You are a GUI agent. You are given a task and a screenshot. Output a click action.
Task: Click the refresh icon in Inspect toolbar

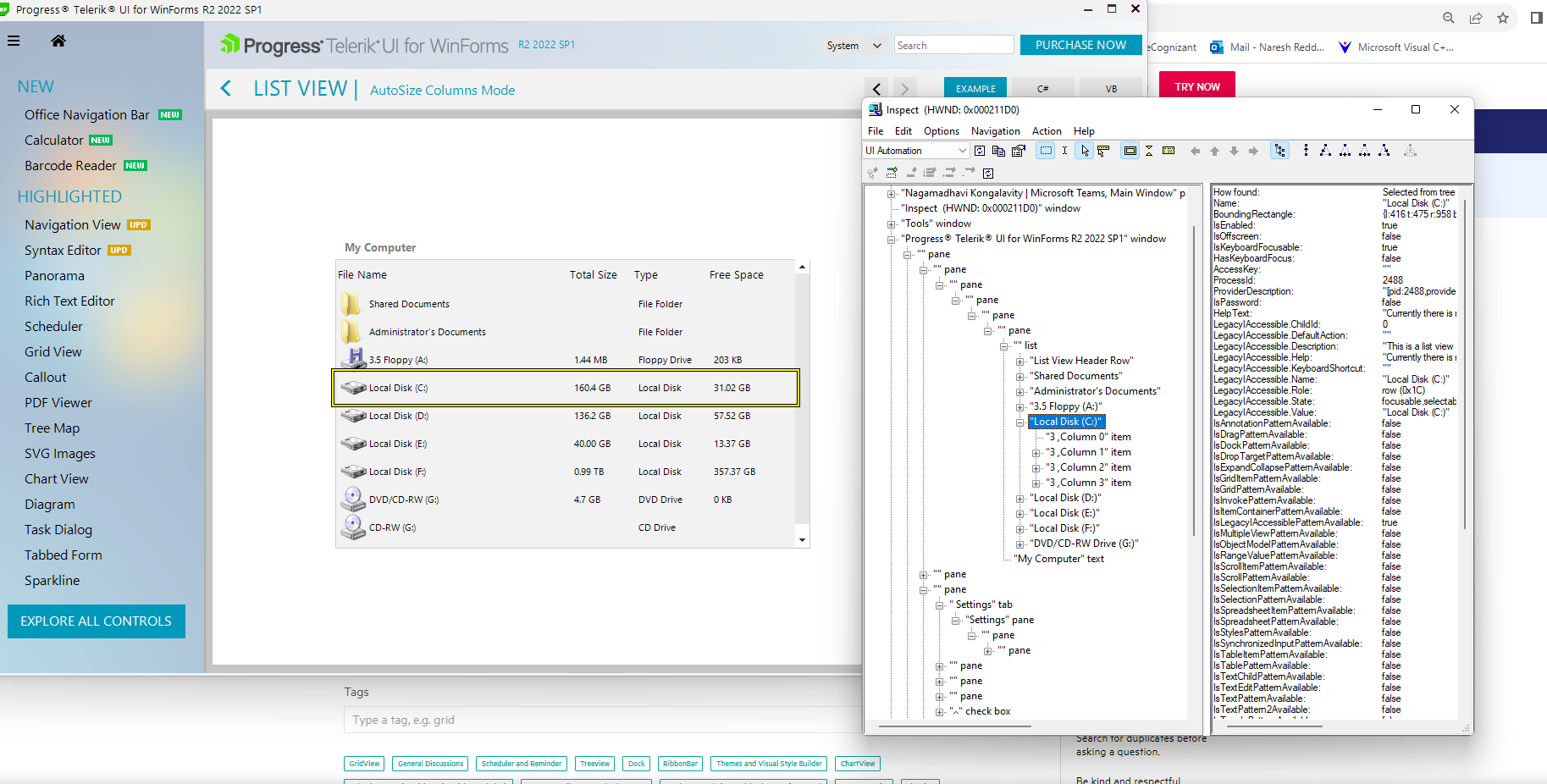(x=980, y=150)
